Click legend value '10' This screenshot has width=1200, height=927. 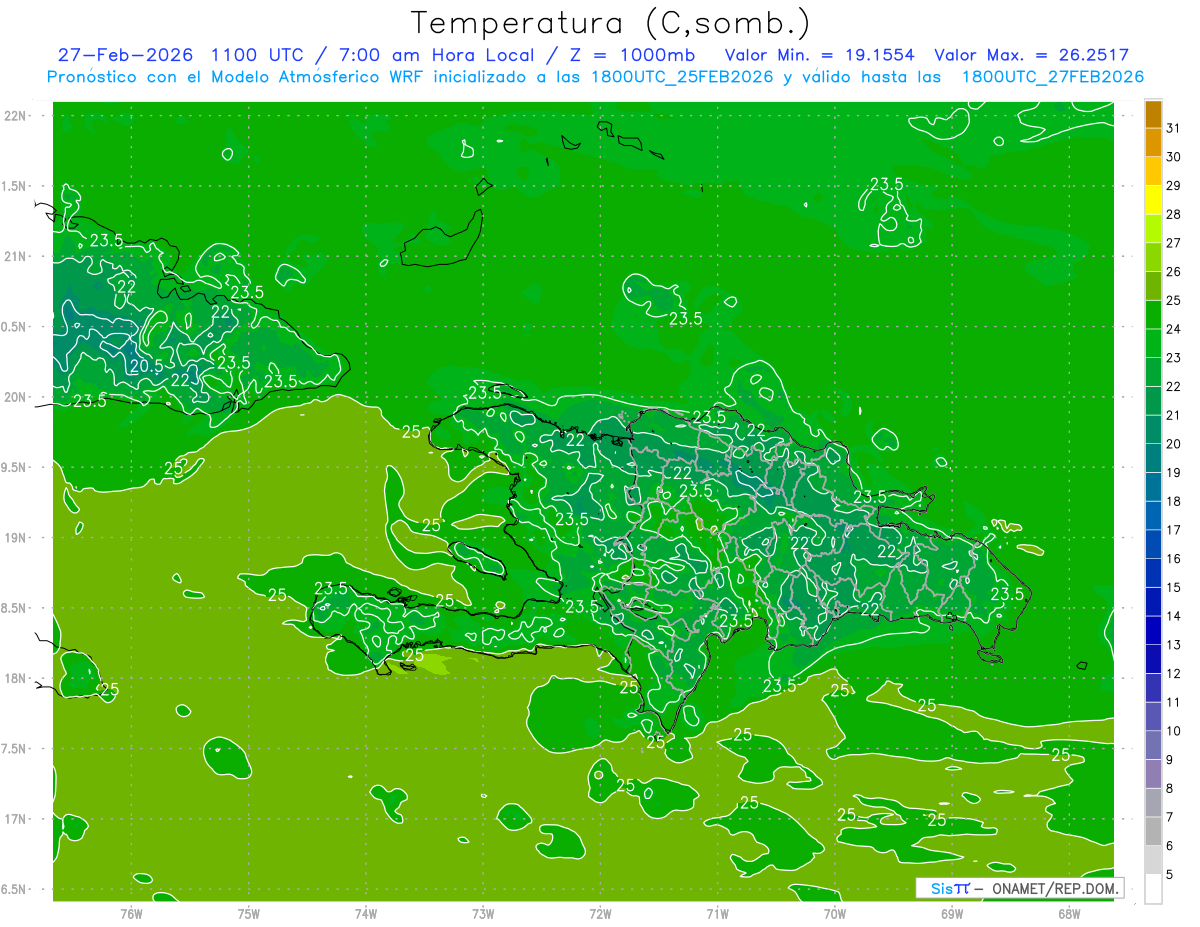click(x=1173, y=731)
